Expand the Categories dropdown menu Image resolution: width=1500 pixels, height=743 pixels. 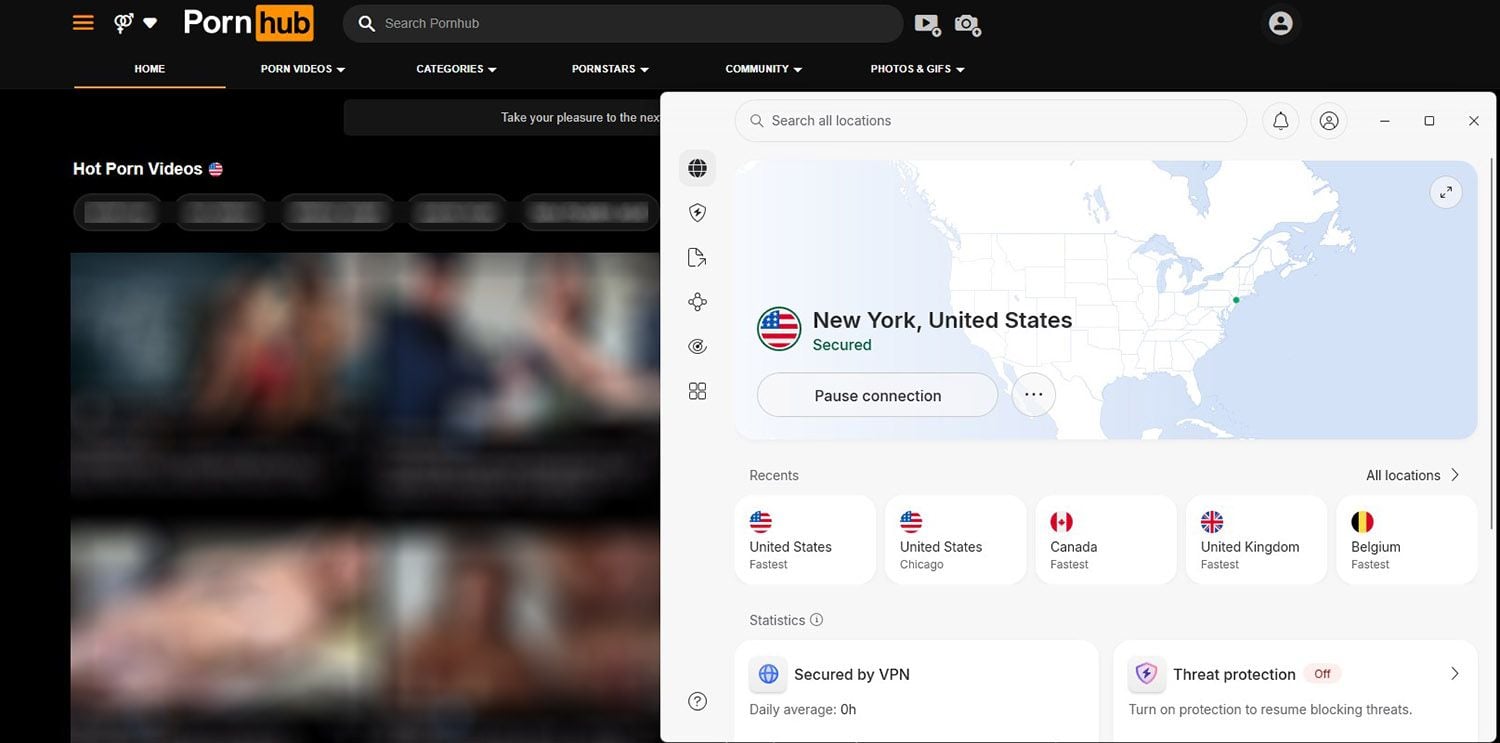point(456,69)
